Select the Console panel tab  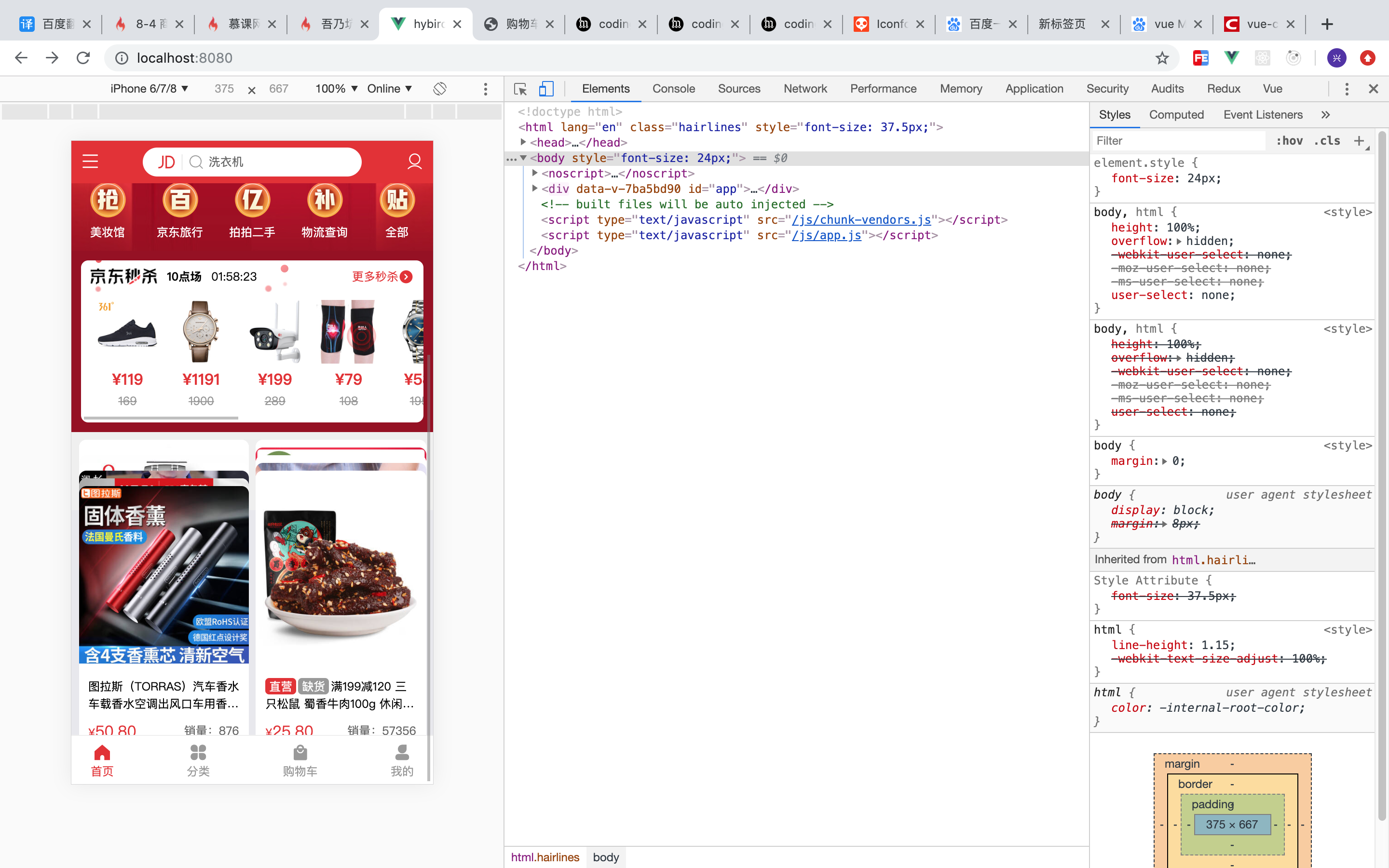673,88
